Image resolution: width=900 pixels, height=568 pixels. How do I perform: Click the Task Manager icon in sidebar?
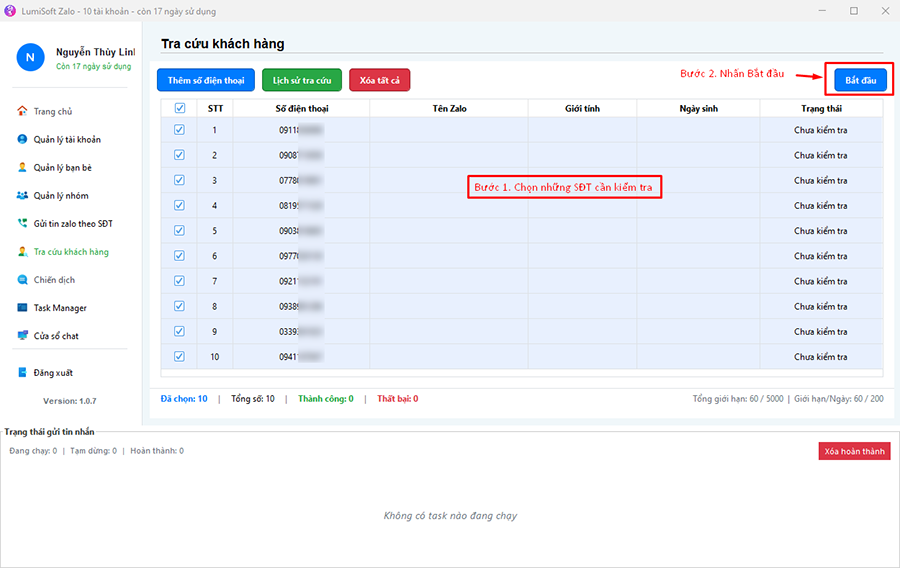coord(22,308)
